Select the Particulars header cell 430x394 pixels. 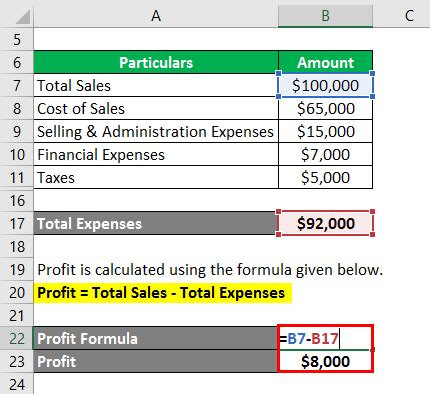[x=156, y=62]
